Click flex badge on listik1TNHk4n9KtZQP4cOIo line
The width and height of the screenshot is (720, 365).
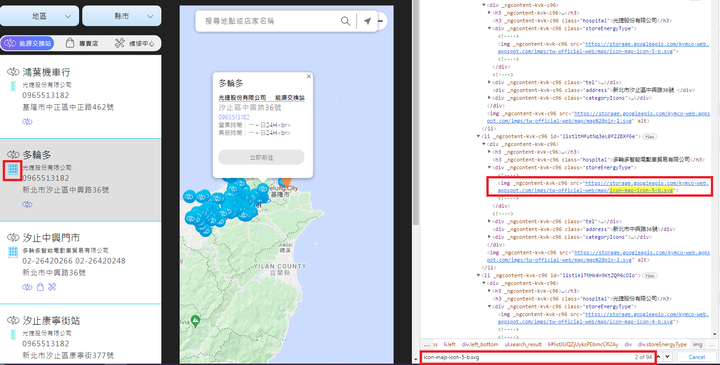coord(649,275)
